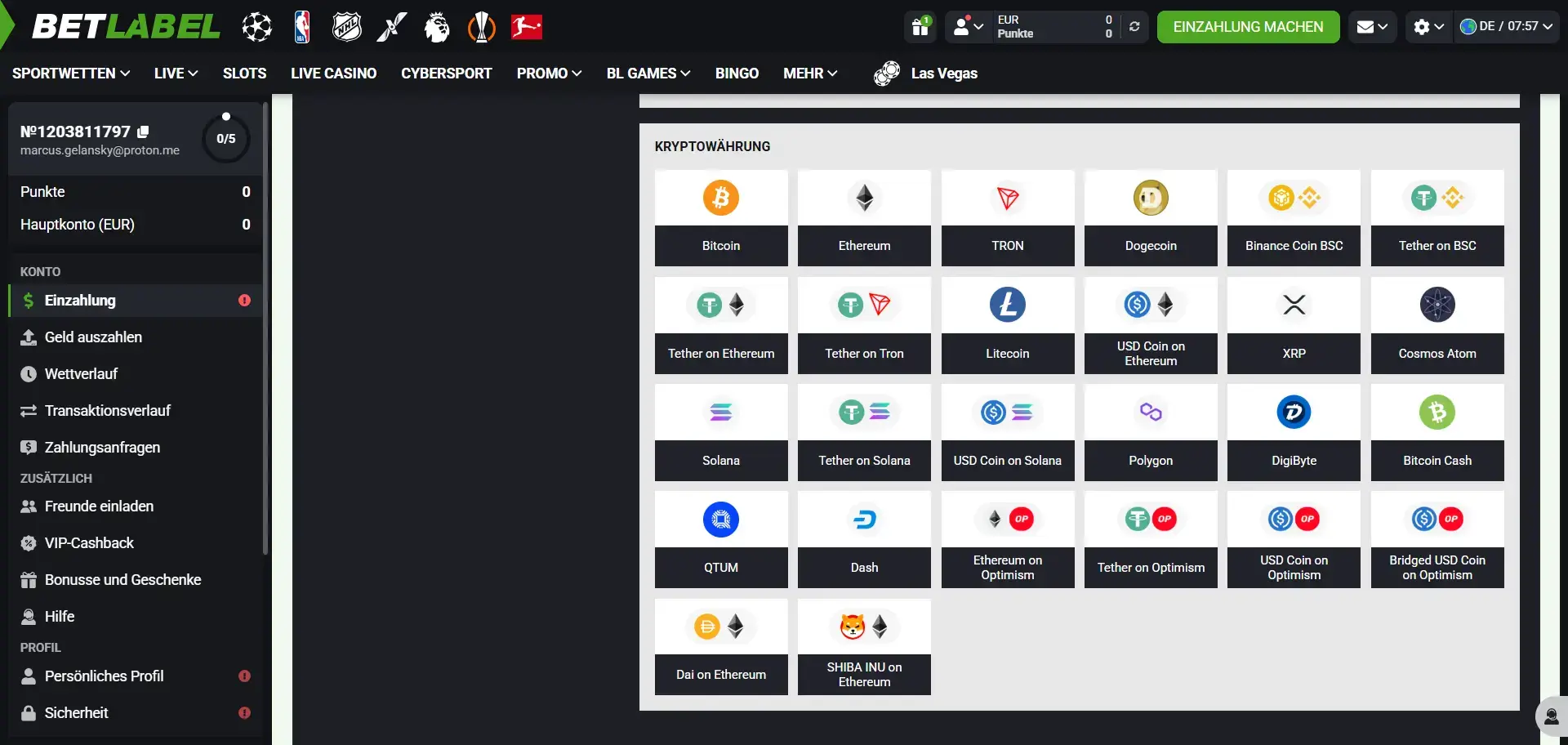Open the NHL icon in the header

tap(347, 27)
